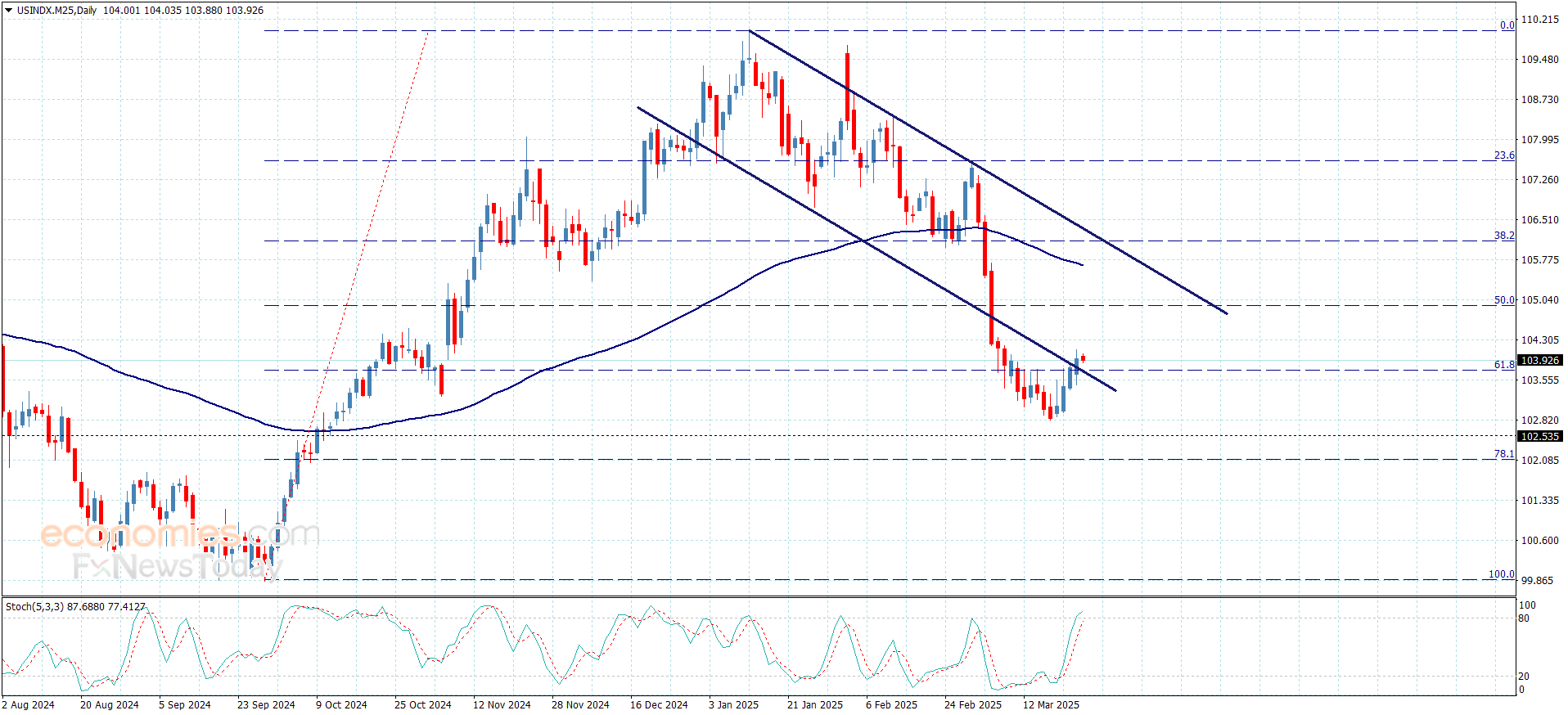
Task: Select the 100.0 Fibonacci level label
Action: (1501, 574)
